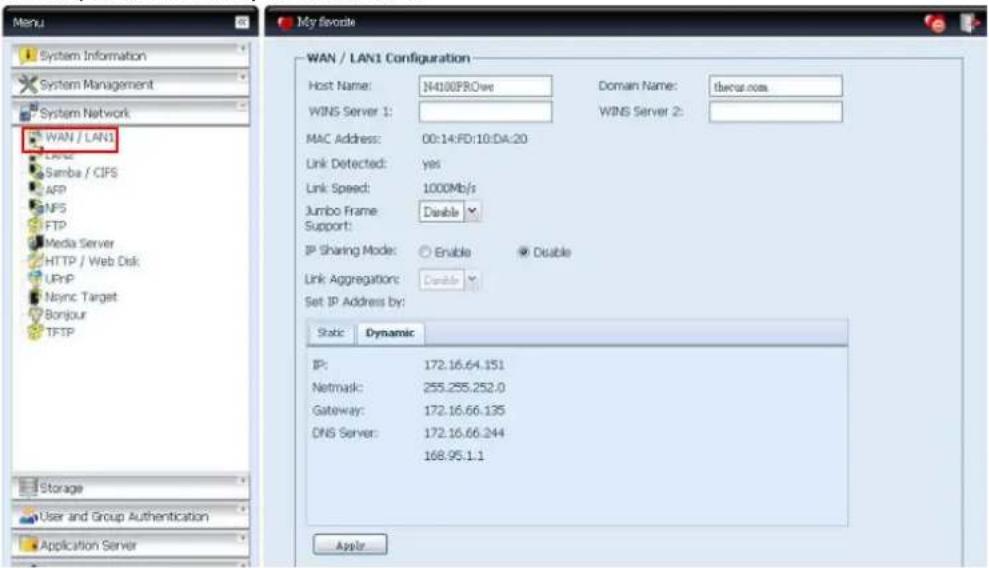Click the Application Server icon
The height and width of the screenshot is (568, 989).
pyautogui.click(x=28, y=545)
